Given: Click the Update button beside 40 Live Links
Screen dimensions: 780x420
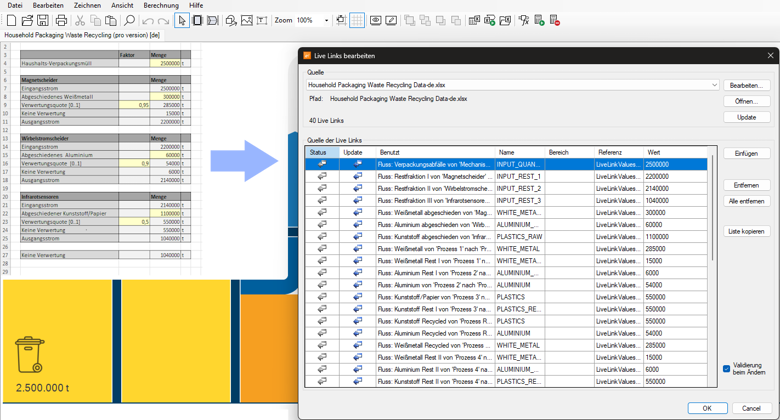Looking at the screenshot, I should click(747, 117).
